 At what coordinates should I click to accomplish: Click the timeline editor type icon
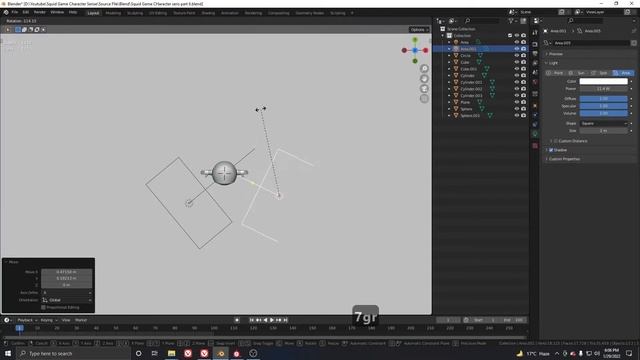7,320
